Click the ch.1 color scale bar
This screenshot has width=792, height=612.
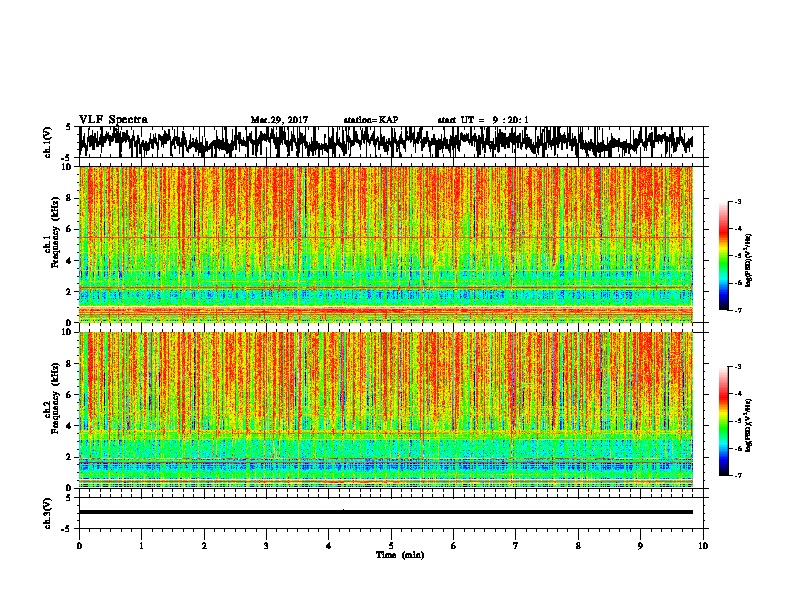[723, 256]
